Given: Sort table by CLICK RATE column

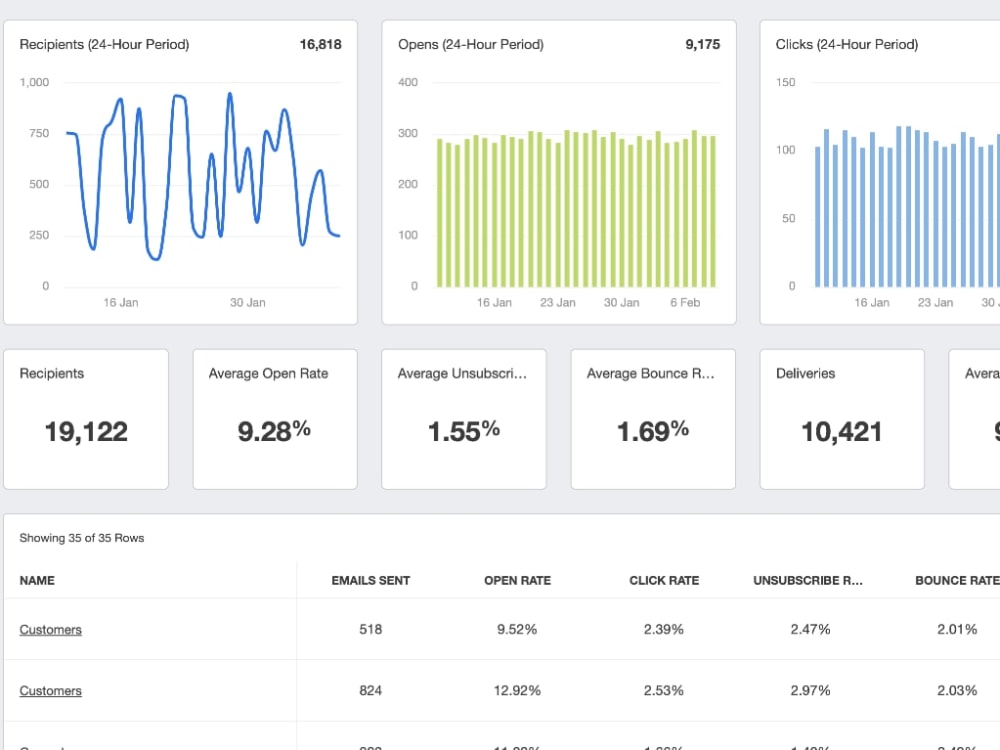Looking at the screenshot, I should (x=664, y=580).
